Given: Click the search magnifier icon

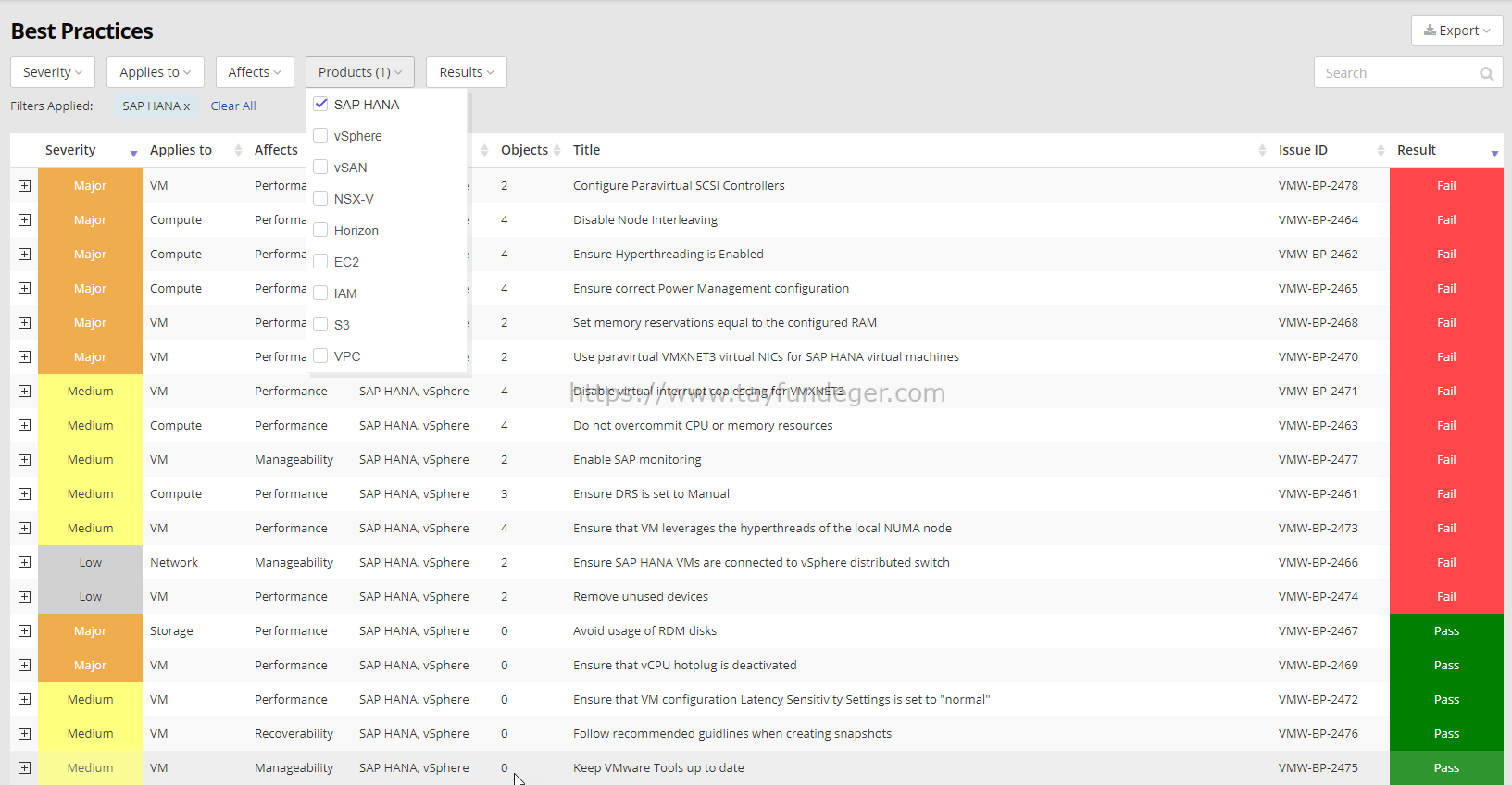Looking at the screenshot, I should [x=1486, y=73].
